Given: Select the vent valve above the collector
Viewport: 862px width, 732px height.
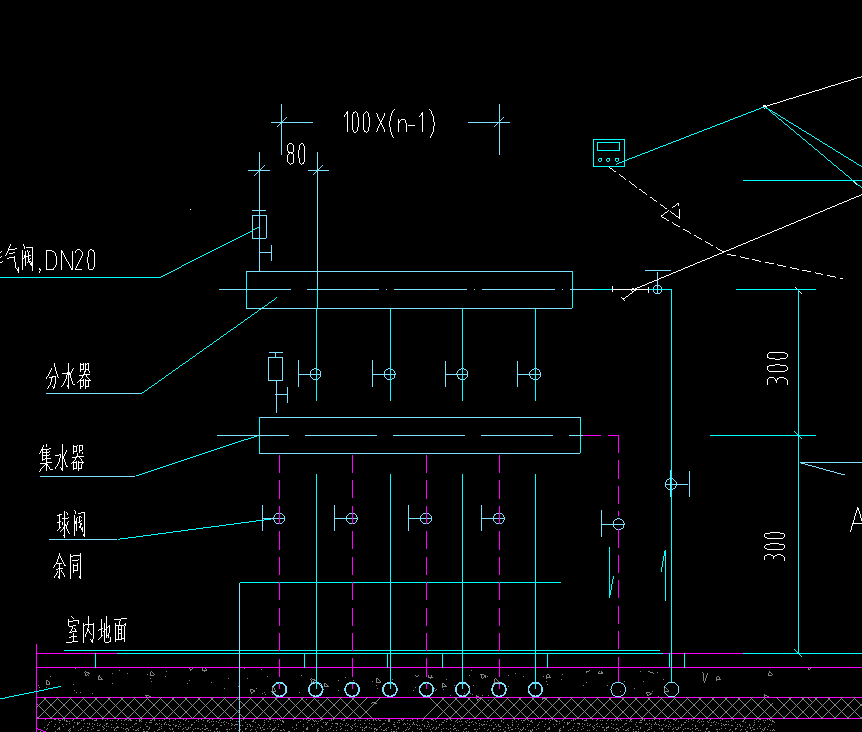Looking at the screenshot, I should [275, 368].
